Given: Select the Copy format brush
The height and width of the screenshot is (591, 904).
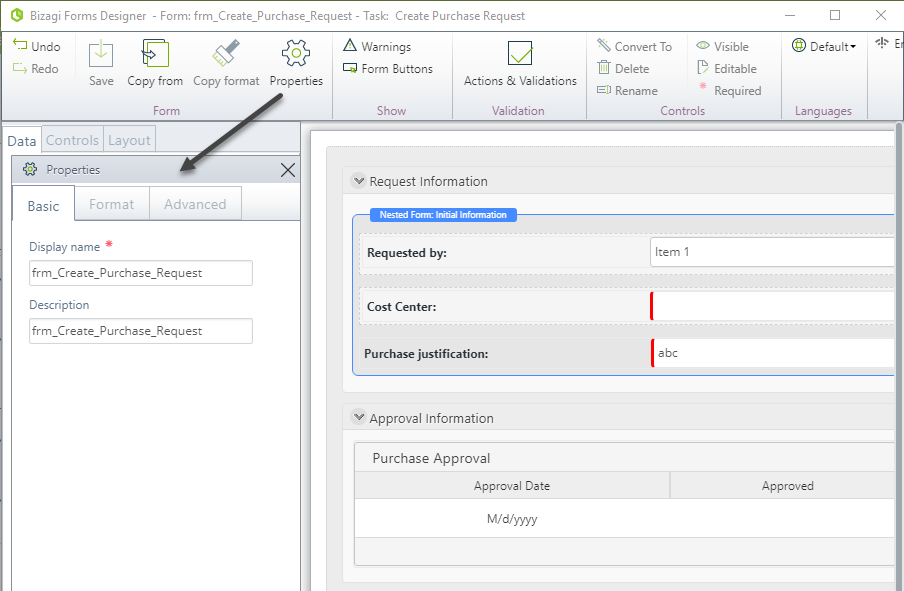Looking at the screenshot, I should [x=226, y=53].
